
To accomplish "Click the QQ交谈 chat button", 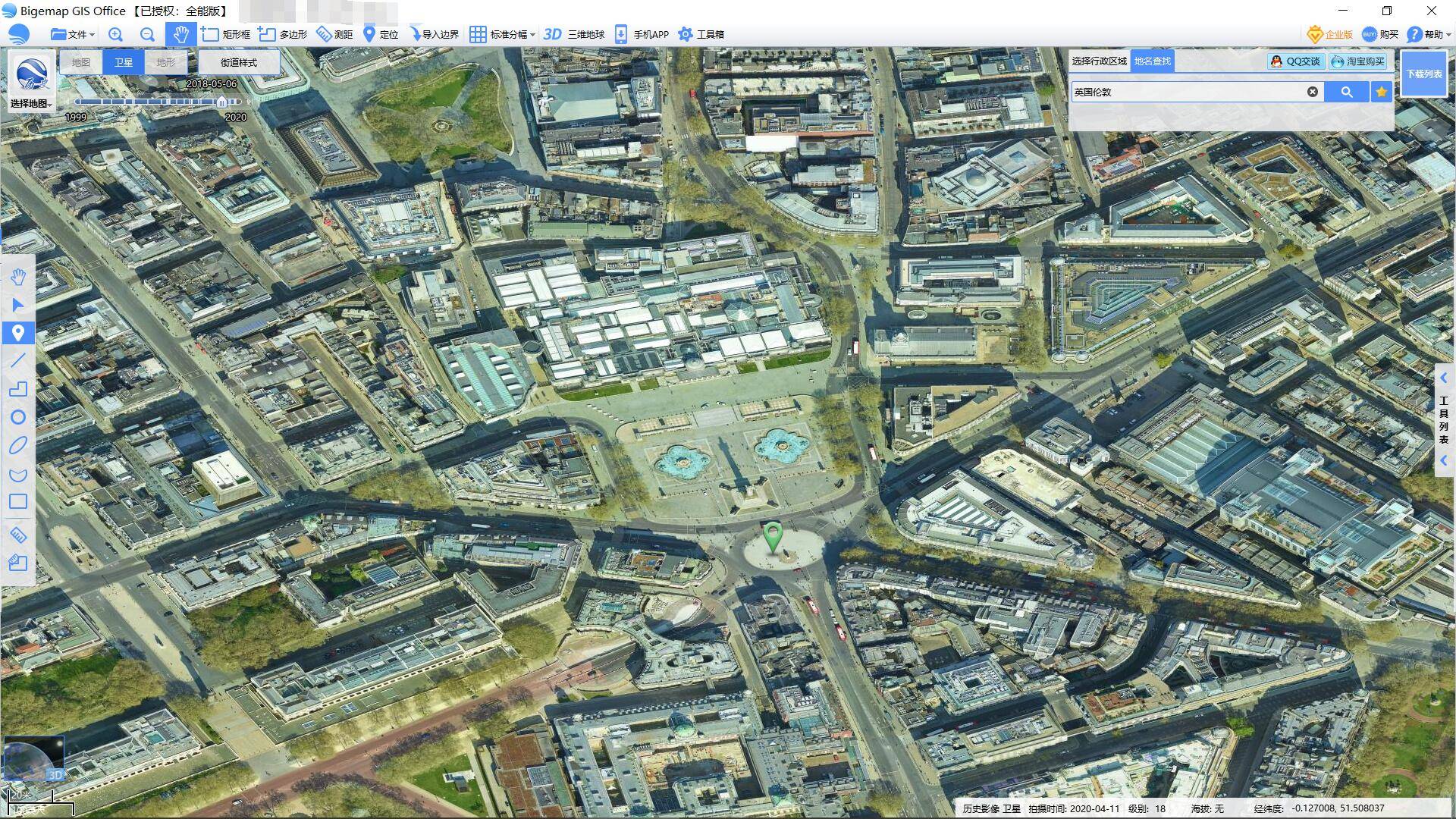I will coord(1295,61).
